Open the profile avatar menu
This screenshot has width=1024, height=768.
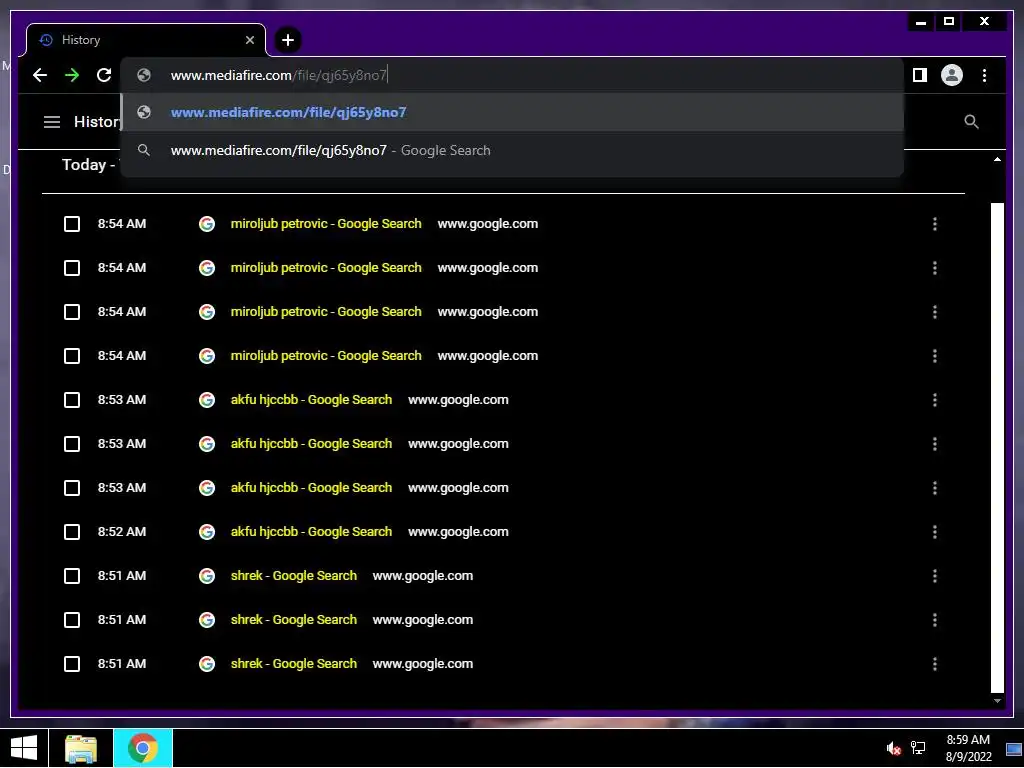click(x=952, y=75)
